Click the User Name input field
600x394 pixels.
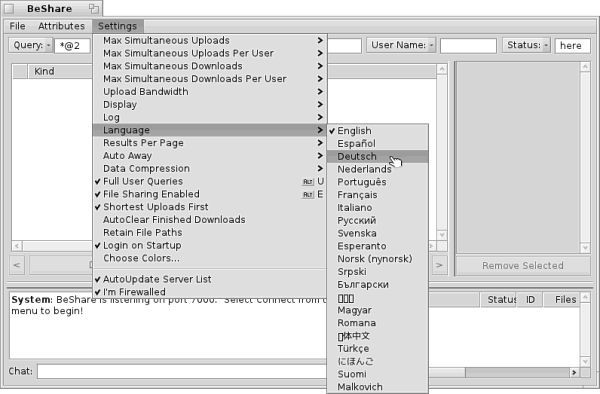click(x=468, y=46)
